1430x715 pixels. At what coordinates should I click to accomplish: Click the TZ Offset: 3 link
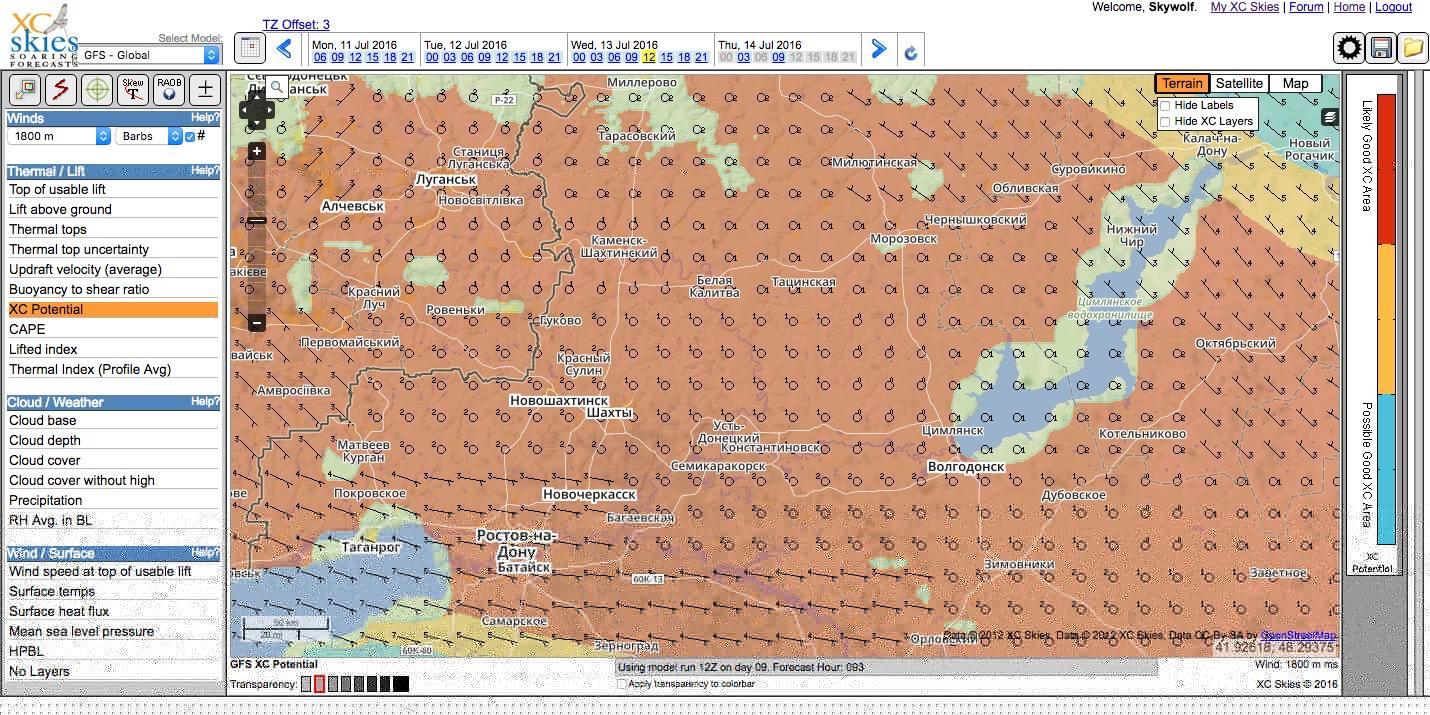click(296, 24)
